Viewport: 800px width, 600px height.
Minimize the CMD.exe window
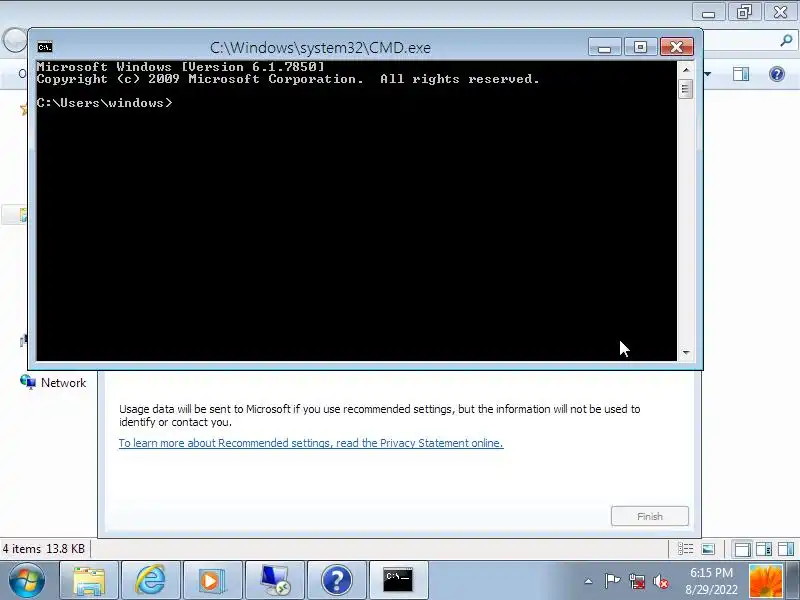pos(605,47)
